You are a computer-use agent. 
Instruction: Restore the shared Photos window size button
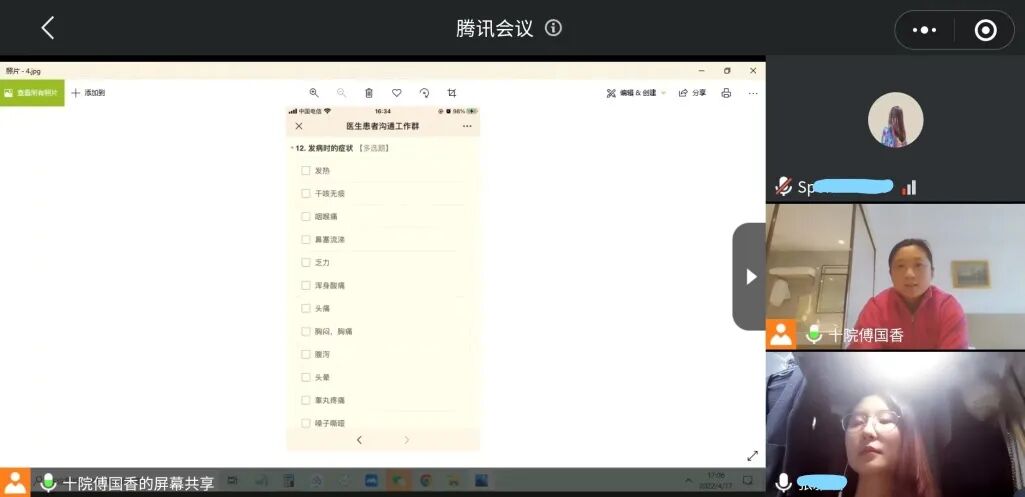click(727, 71)
